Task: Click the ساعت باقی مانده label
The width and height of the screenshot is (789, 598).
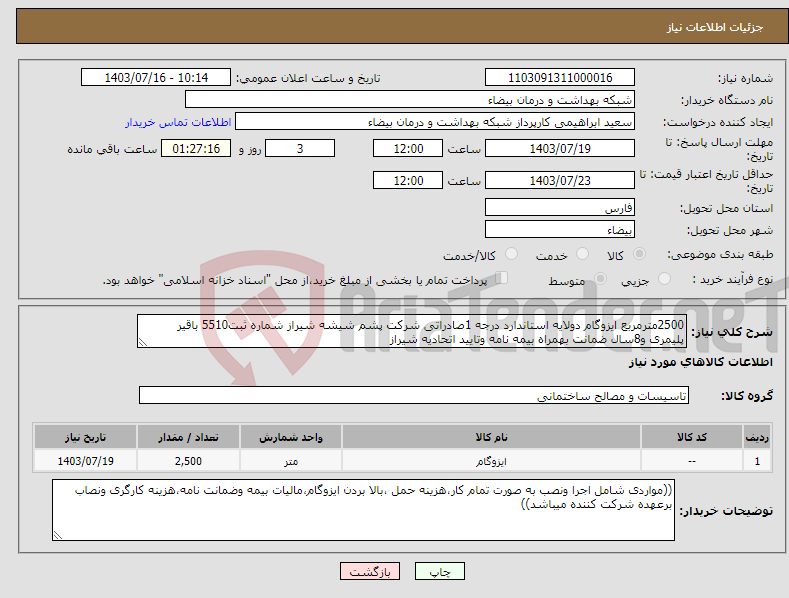Action: [112, 150]
